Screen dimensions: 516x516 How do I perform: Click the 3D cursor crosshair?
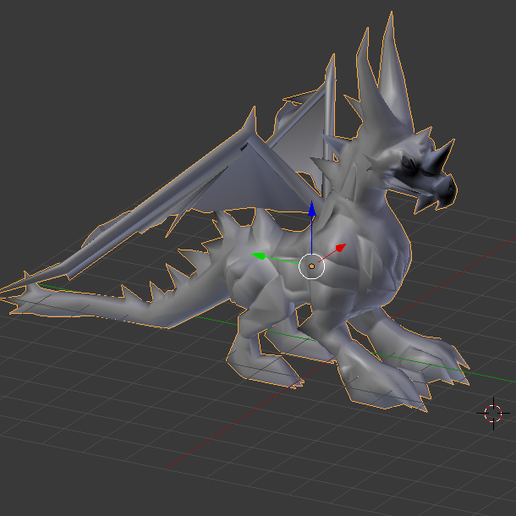493,413
